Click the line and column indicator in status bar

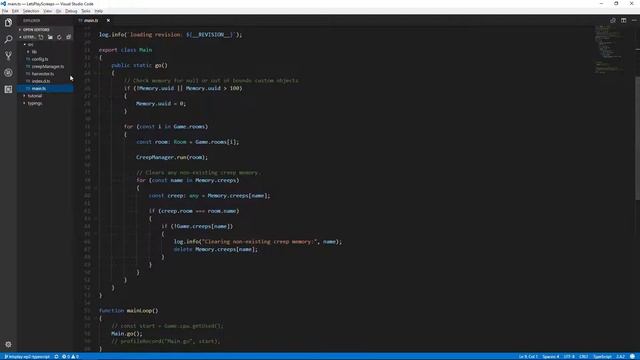528,357
